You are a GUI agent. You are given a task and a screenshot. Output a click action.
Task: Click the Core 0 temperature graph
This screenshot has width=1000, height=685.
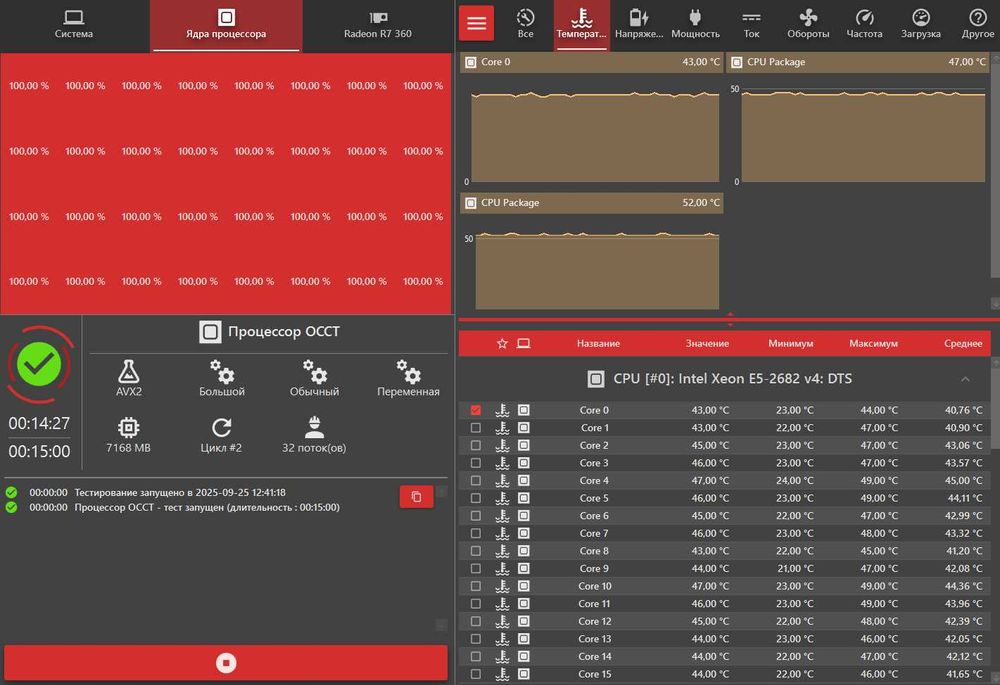click(x=594, y=136)
